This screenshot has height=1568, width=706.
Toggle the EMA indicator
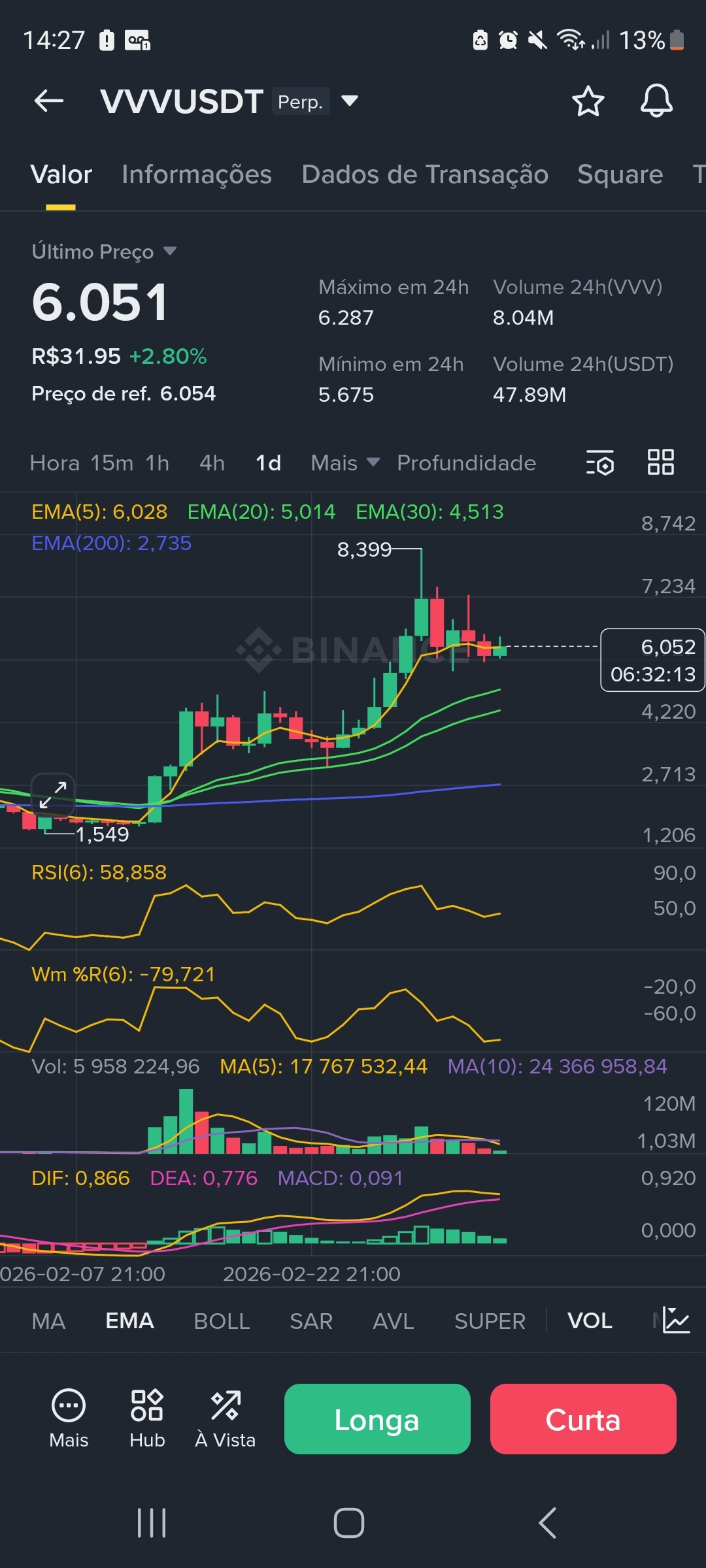click(129, 1321)
